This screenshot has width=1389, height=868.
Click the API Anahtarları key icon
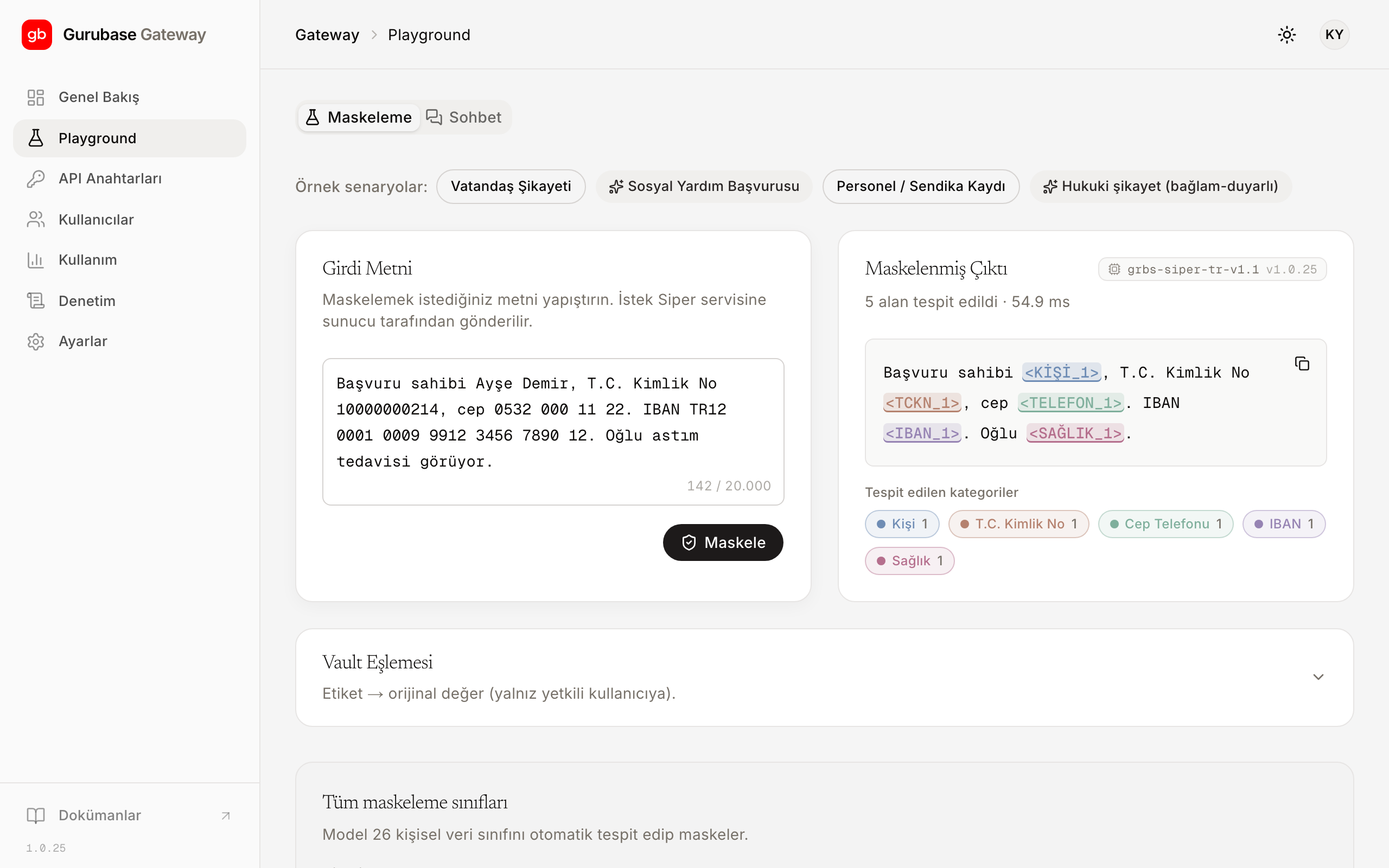coord(36,178)
